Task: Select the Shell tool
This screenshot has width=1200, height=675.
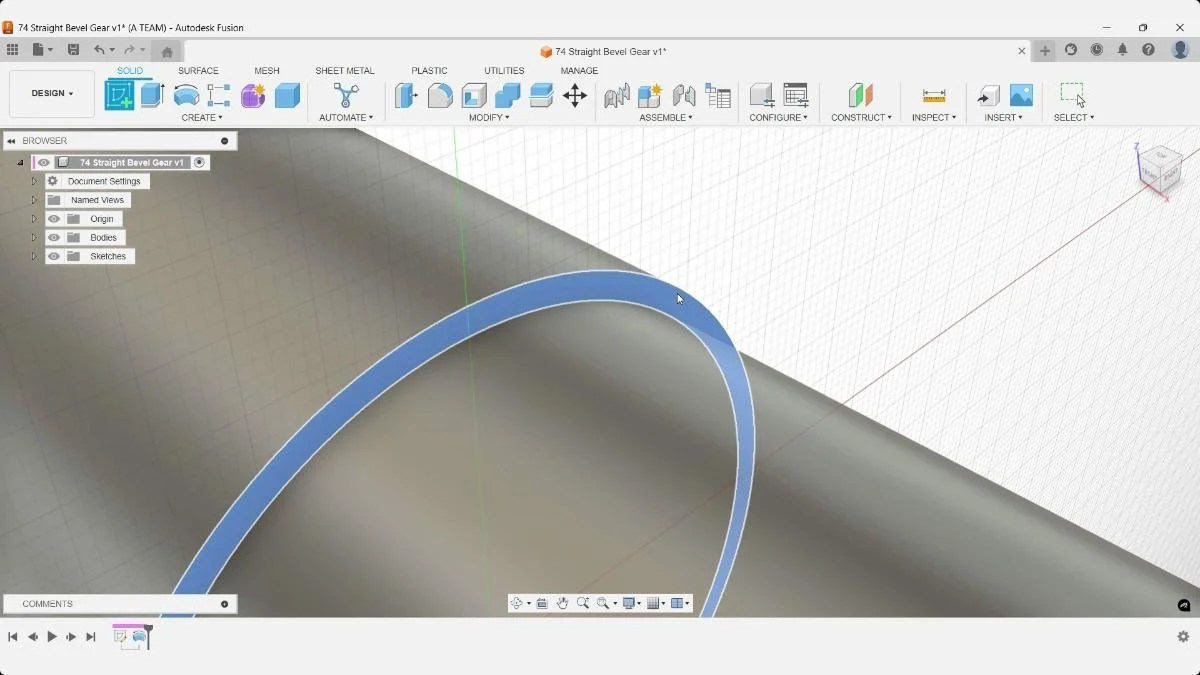Action: tap(474, 95)
